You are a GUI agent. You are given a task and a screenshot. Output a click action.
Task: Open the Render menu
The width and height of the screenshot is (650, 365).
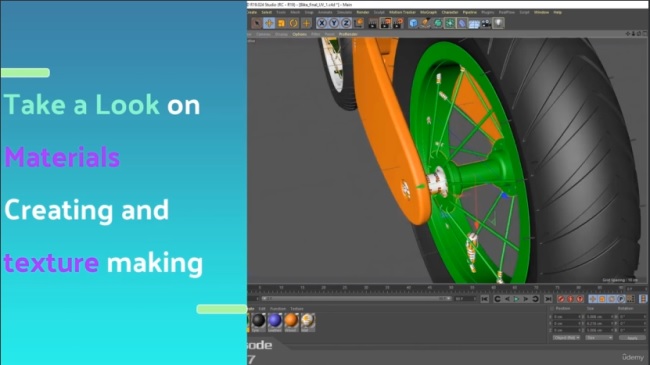point(363,12)
